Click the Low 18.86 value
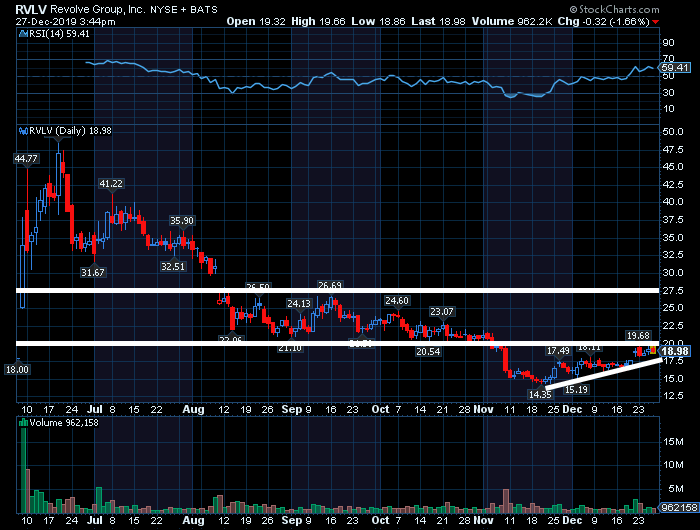Viewport: 700px width, 530px height. pos(378,21)
